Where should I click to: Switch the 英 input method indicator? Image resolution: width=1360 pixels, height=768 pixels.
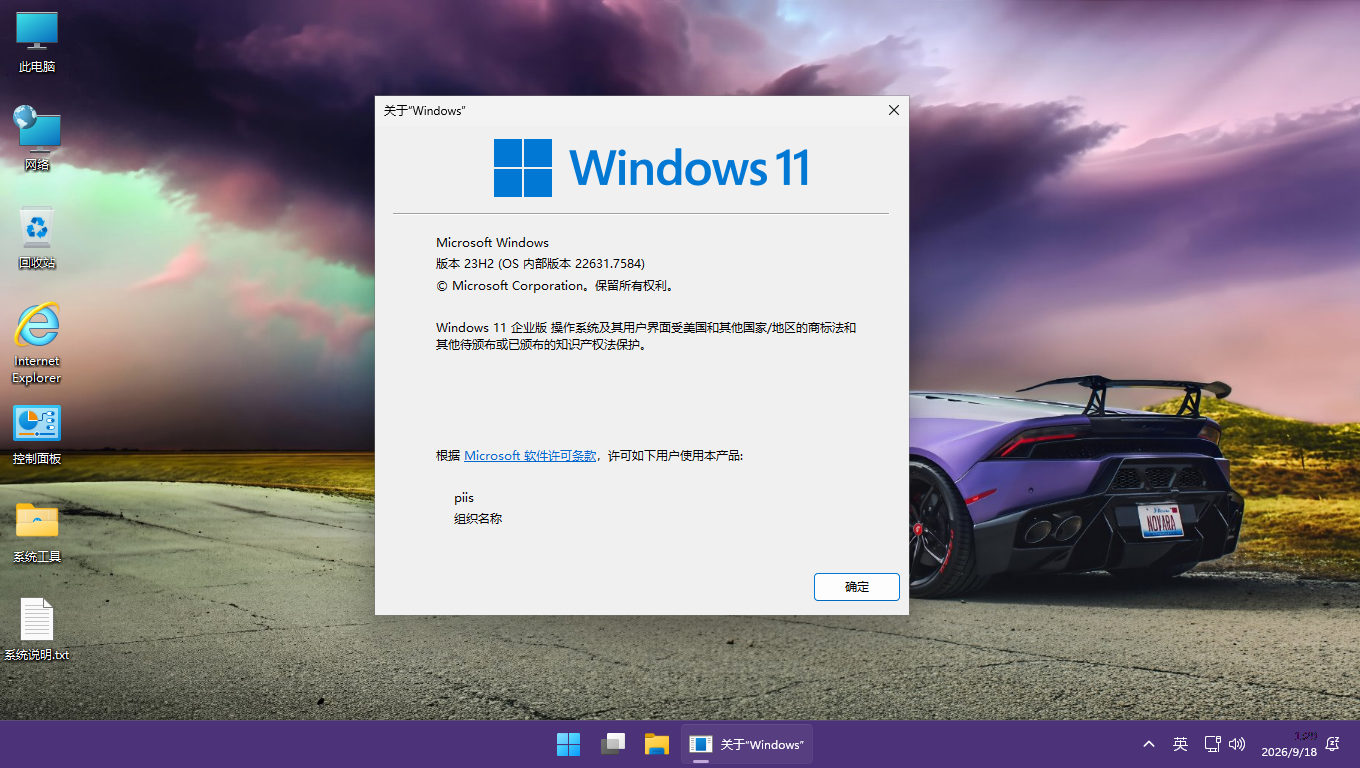pos(1180,744)
